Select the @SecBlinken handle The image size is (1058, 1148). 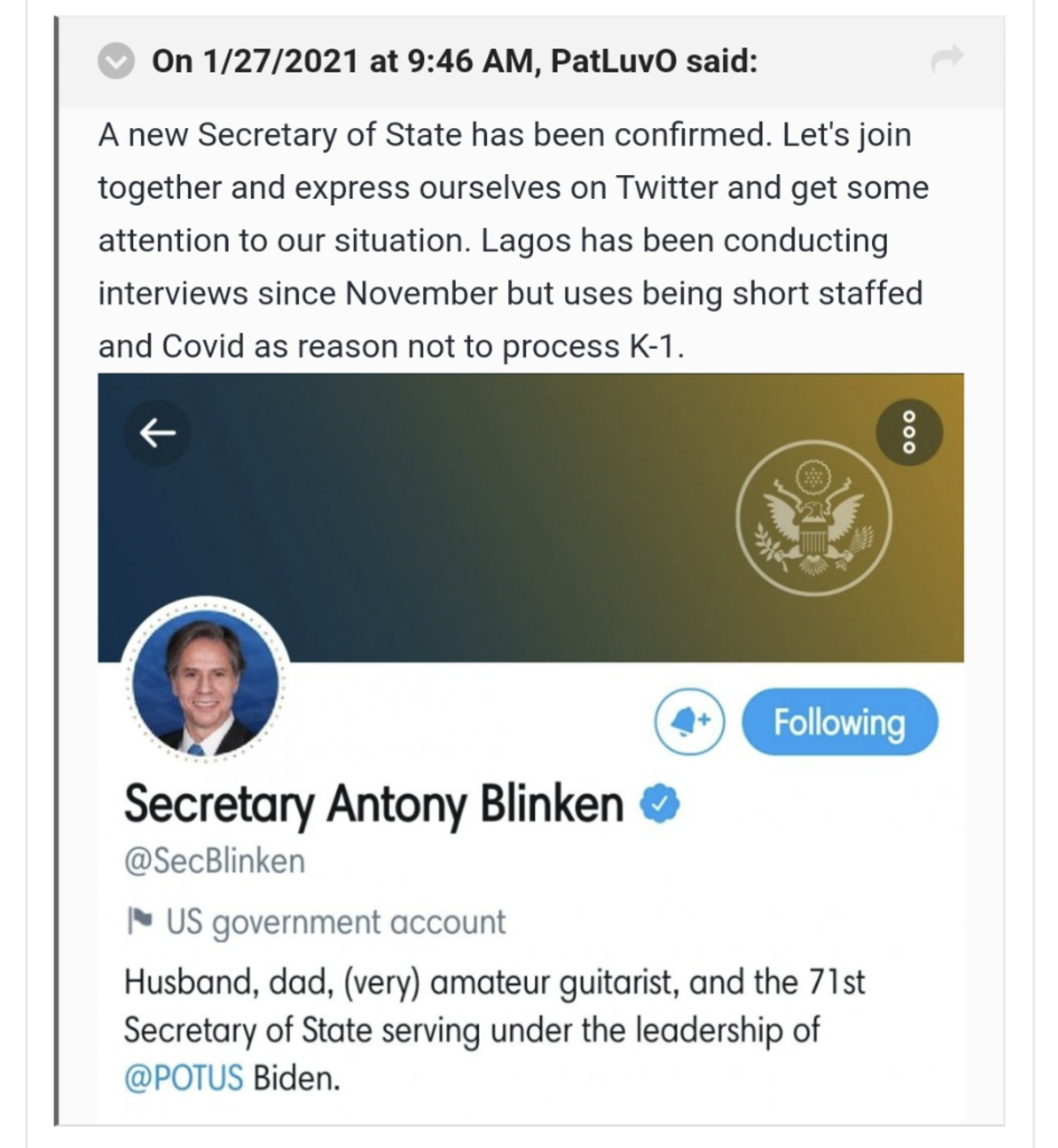215,860
